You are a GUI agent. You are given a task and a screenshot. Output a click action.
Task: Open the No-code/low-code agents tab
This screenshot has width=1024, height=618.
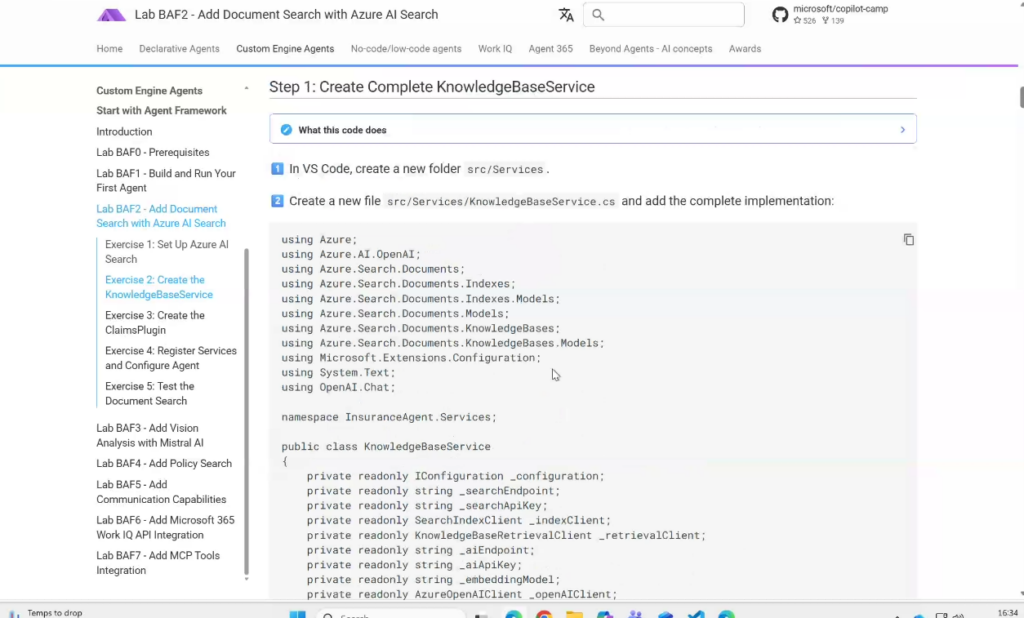406,49
